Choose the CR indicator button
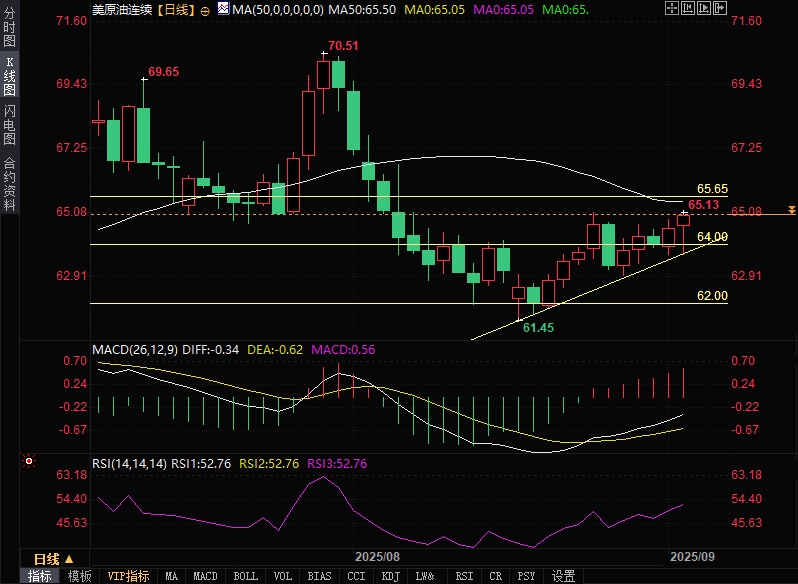This screenshot has height=584, width=798. (496, 576)
